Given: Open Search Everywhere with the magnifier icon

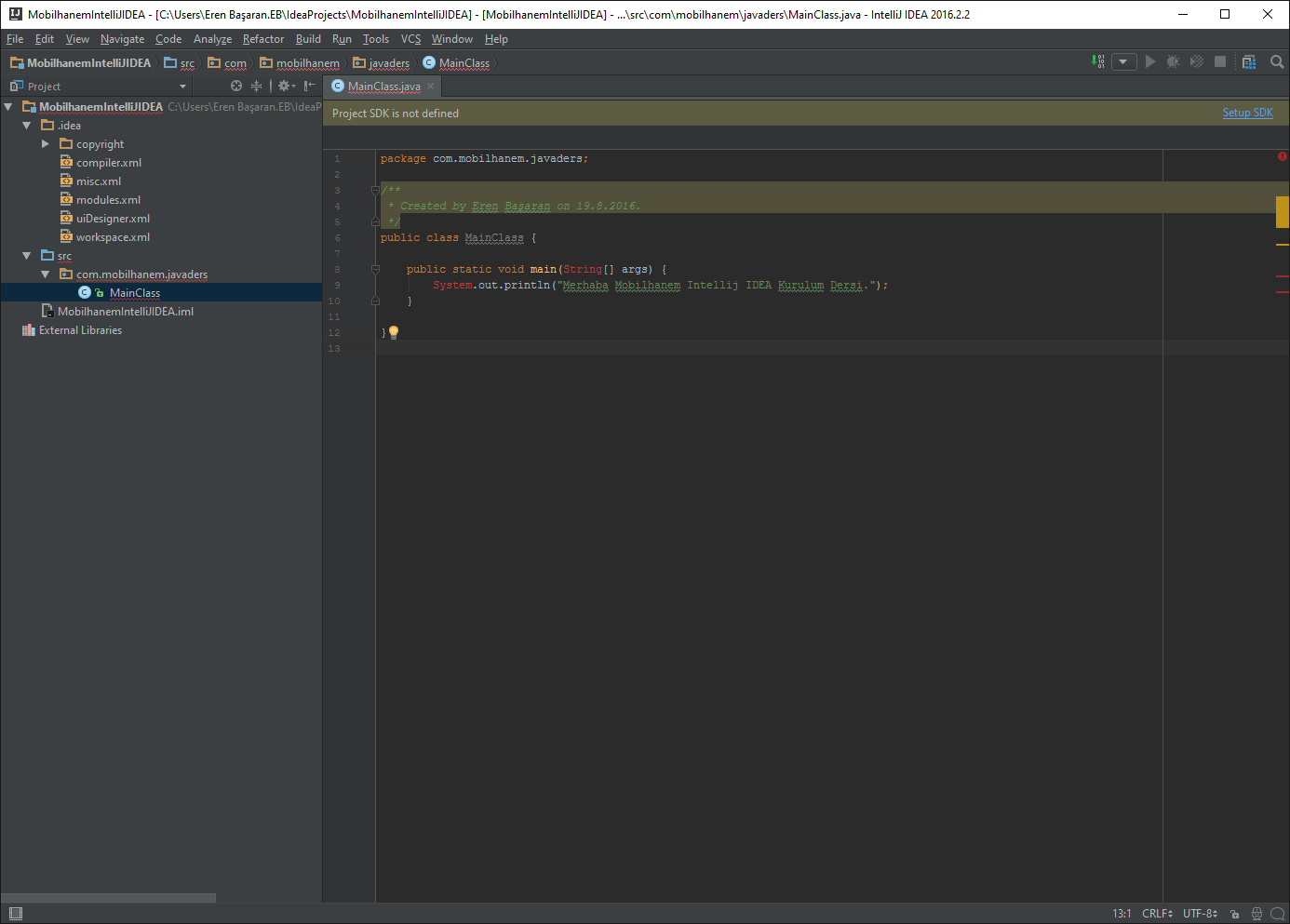Looking at the screenshot, I should 1277,61.
